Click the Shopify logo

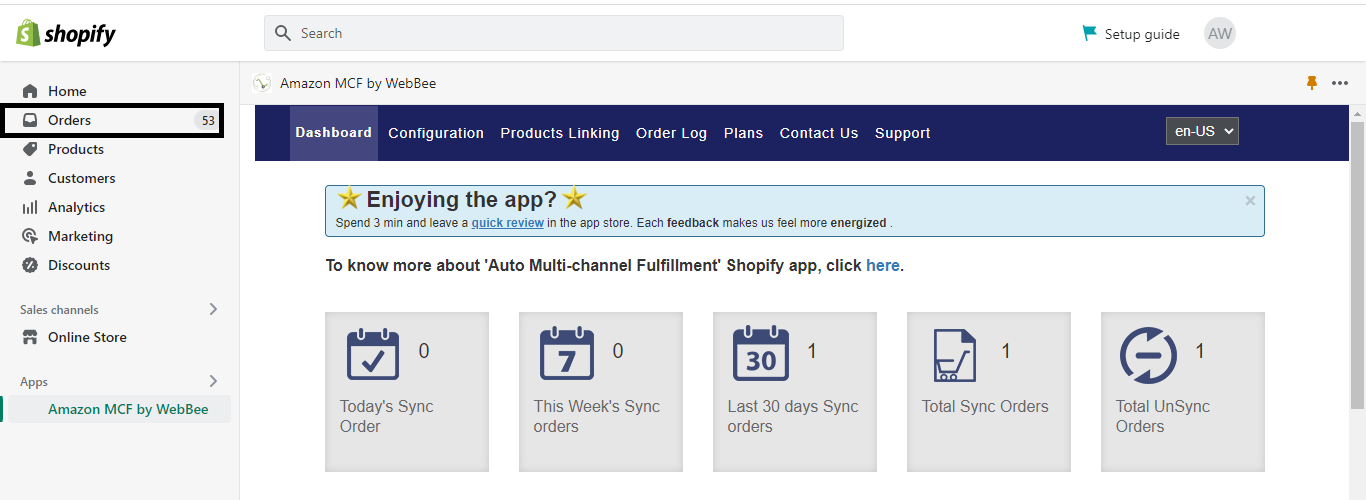coord(66,34)
